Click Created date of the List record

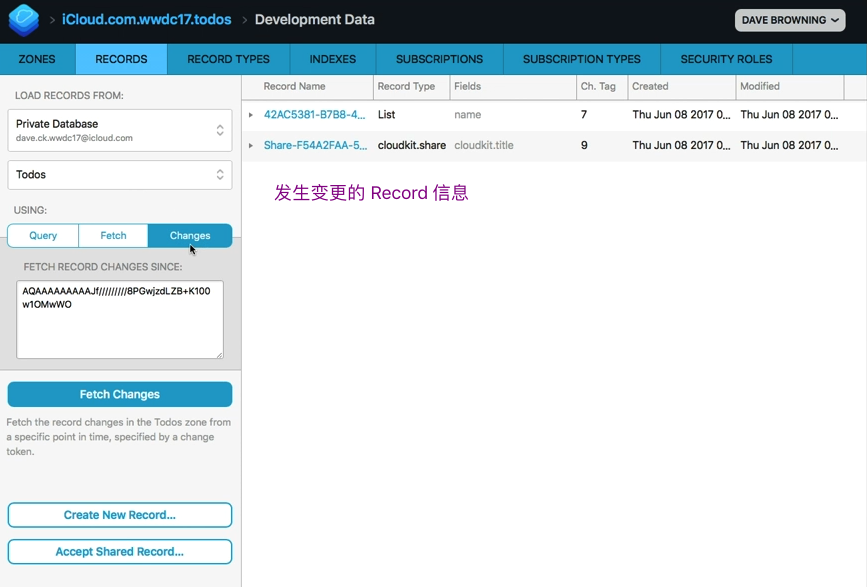pos(681,115)
